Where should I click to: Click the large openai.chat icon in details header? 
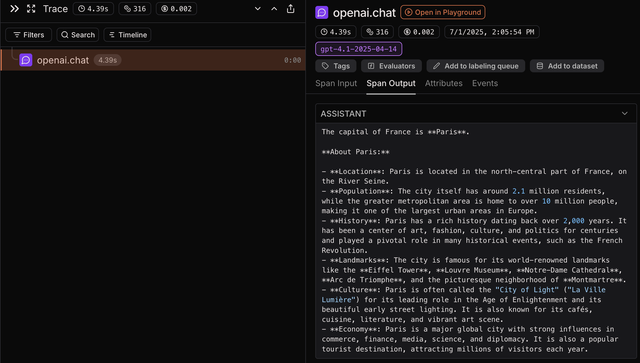point(322,13)
